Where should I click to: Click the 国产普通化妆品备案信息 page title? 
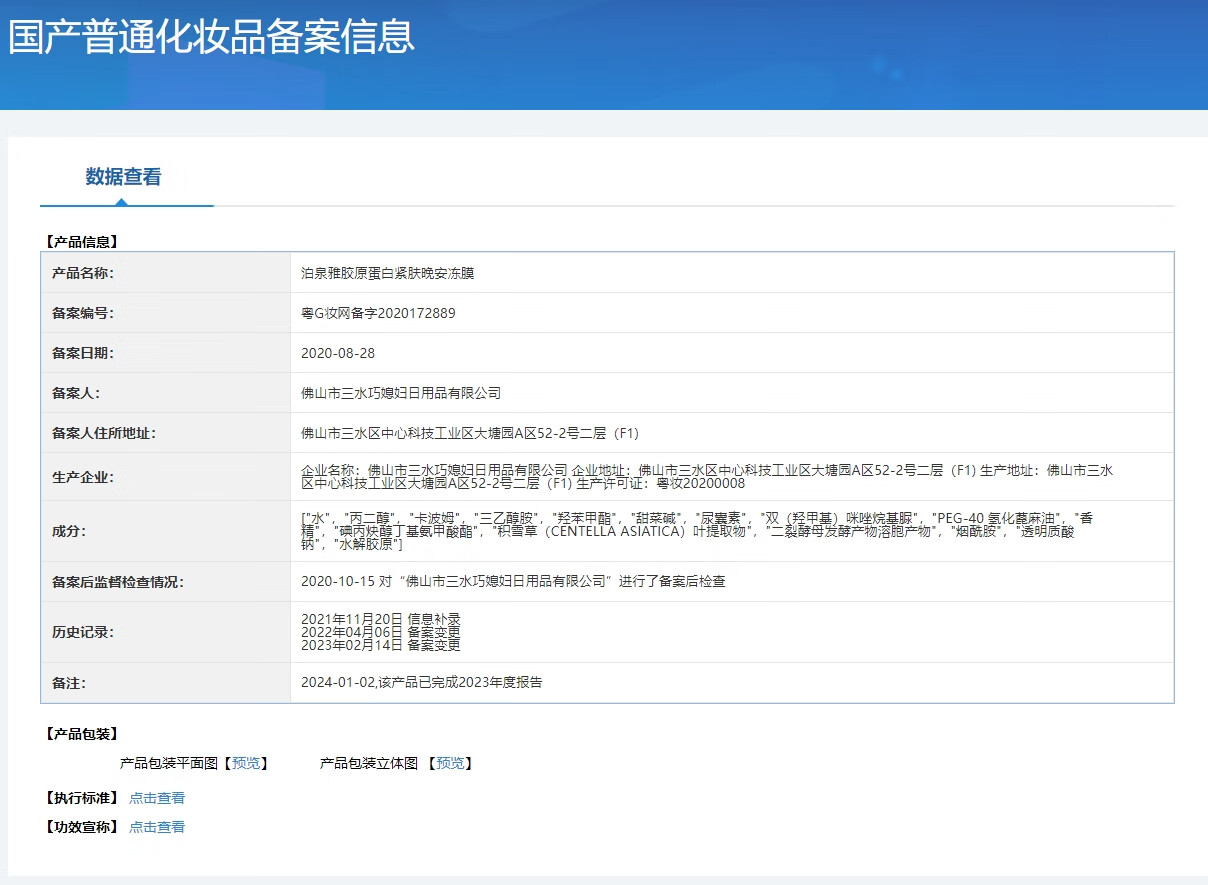[211, 37]
